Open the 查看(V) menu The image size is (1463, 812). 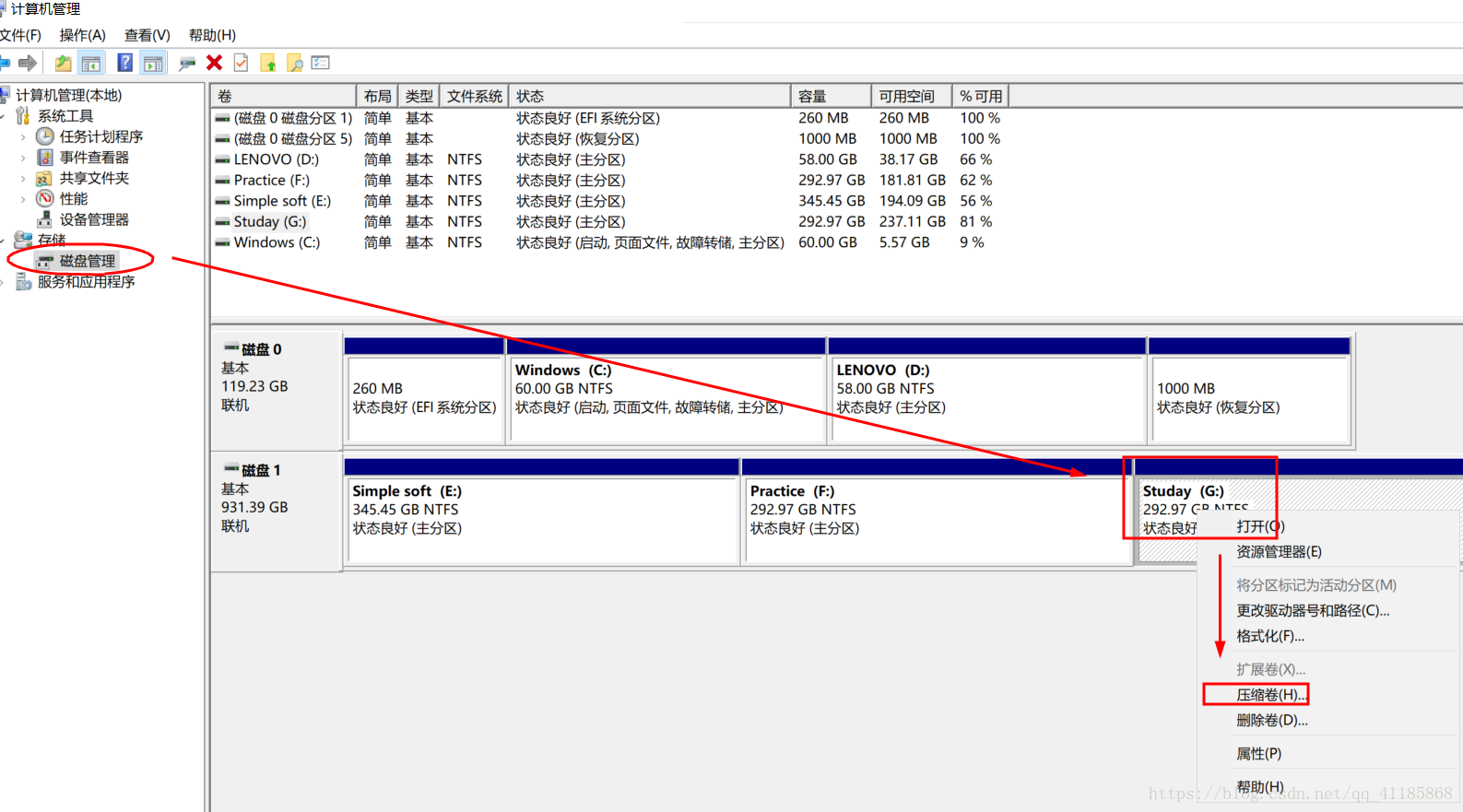(x=147, y=35)
